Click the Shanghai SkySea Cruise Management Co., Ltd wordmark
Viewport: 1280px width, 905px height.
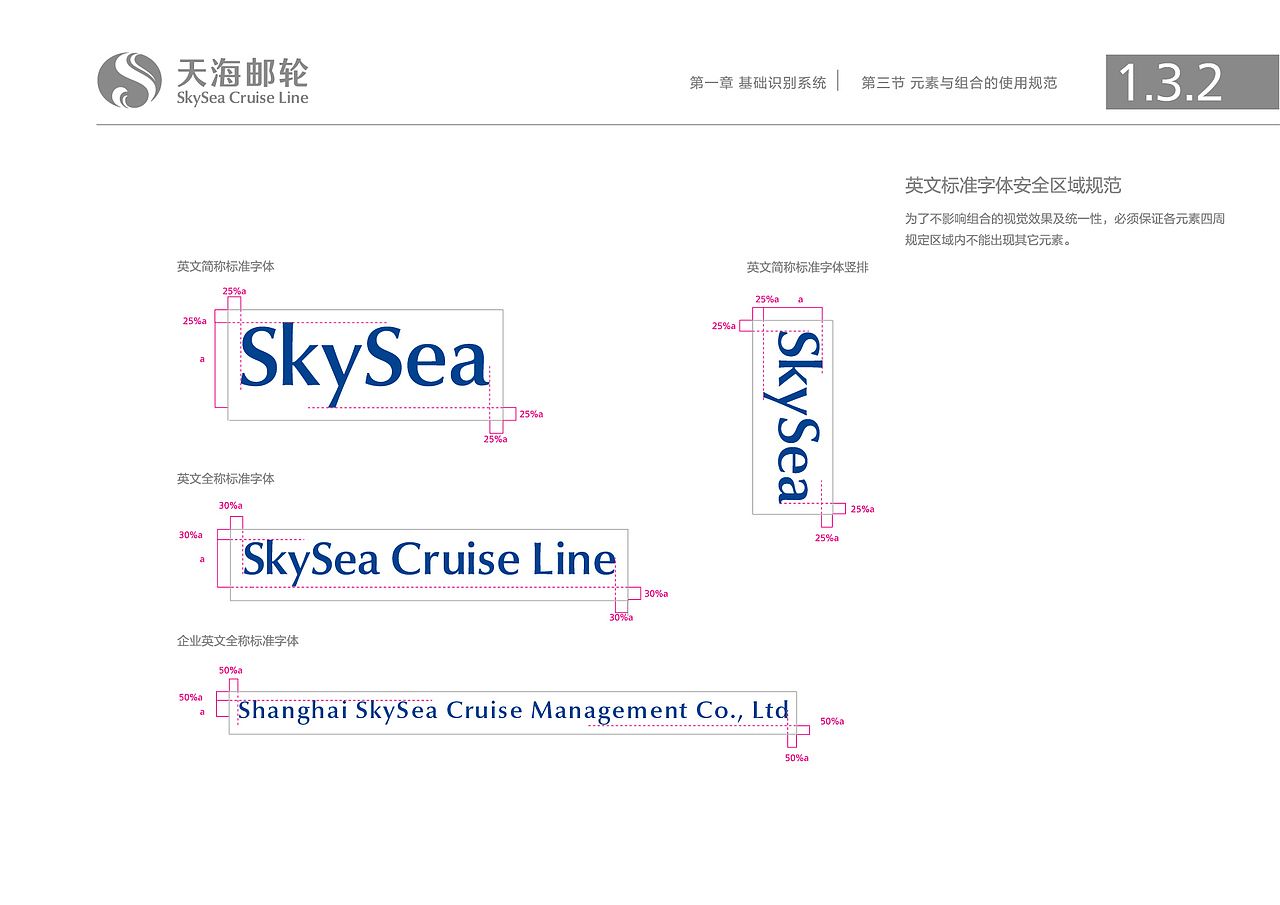(514, 712)
